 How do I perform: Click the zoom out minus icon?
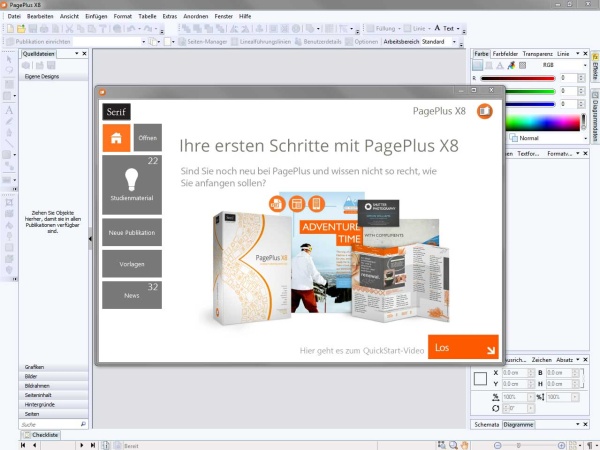tap(497, 445)
